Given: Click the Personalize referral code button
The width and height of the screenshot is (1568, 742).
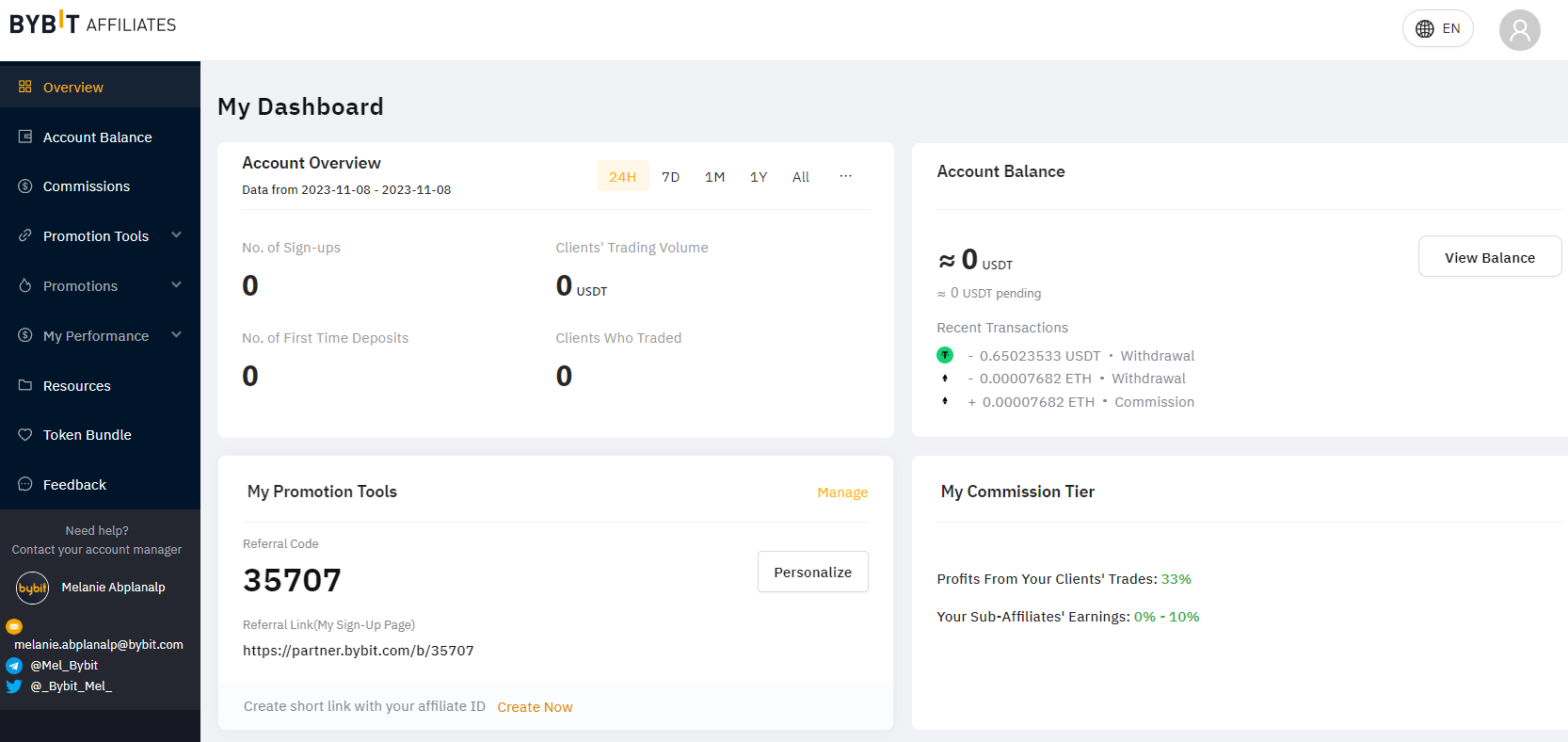Looking at the screenshot, I should pos(813,572).
